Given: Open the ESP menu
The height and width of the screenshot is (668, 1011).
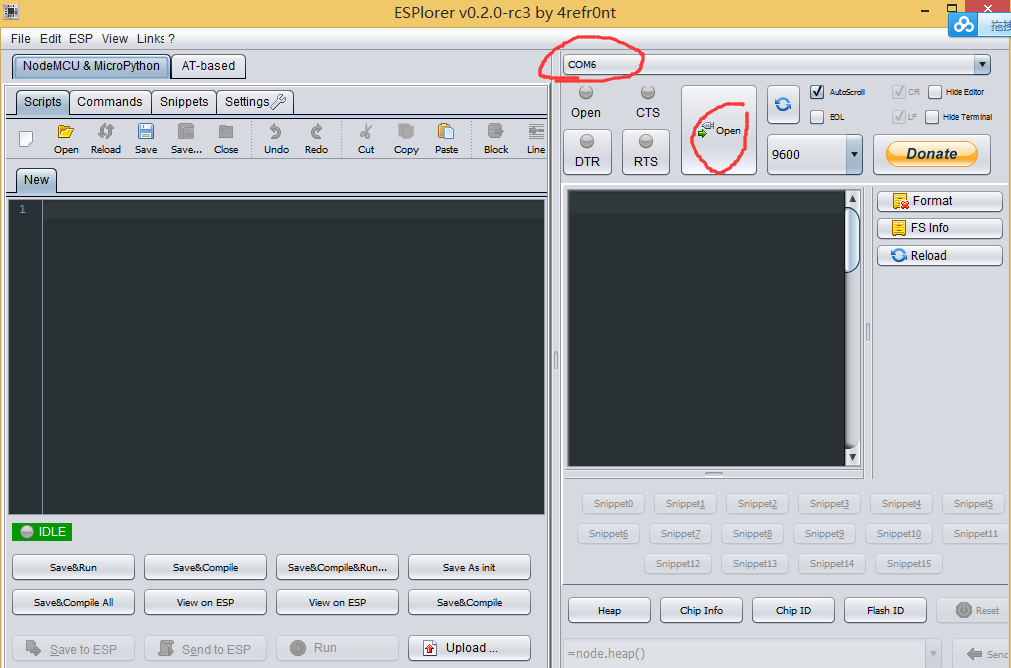Looking at the screenshot, I should pos(81,39).
